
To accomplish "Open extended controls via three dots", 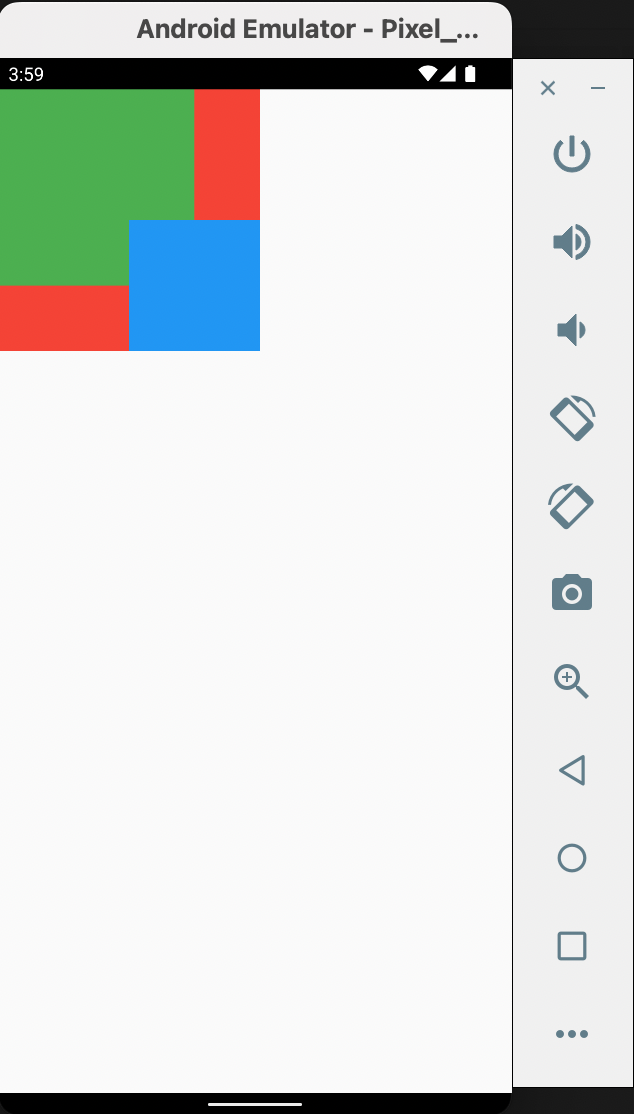I will click(x=571, y=1034).
